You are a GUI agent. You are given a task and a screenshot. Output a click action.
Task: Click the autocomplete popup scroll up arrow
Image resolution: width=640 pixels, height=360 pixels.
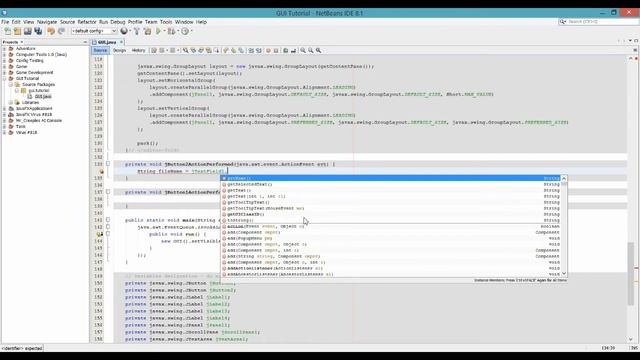564,178
